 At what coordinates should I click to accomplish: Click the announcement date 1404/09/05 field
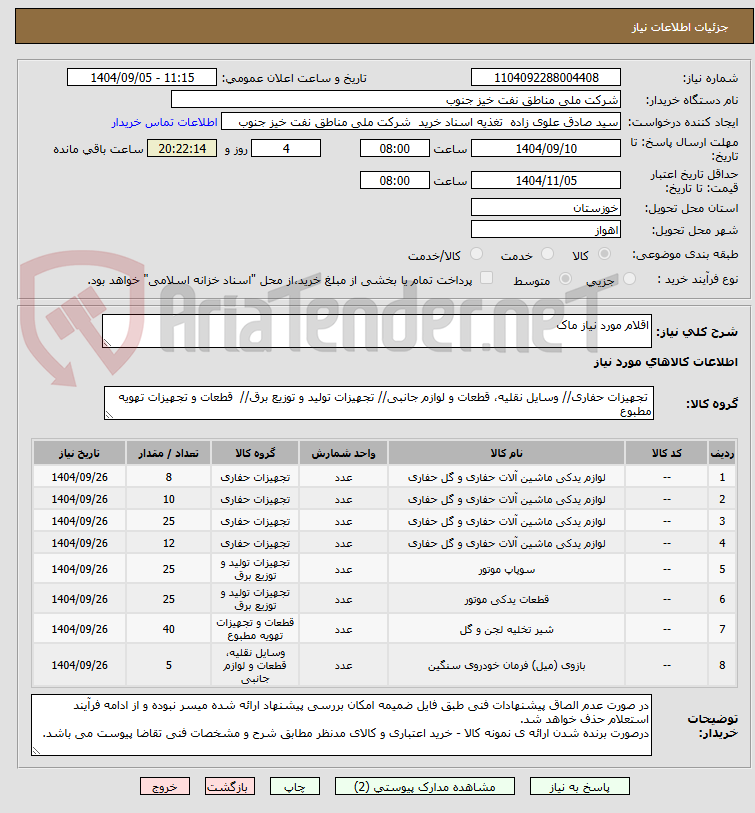click(x=142, y=78)
